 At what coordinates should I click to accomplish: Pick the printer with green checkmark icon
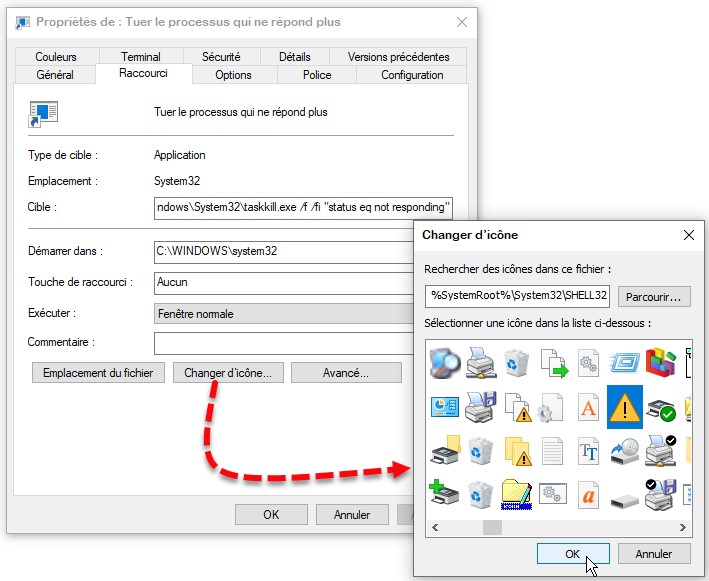[659, 407]
